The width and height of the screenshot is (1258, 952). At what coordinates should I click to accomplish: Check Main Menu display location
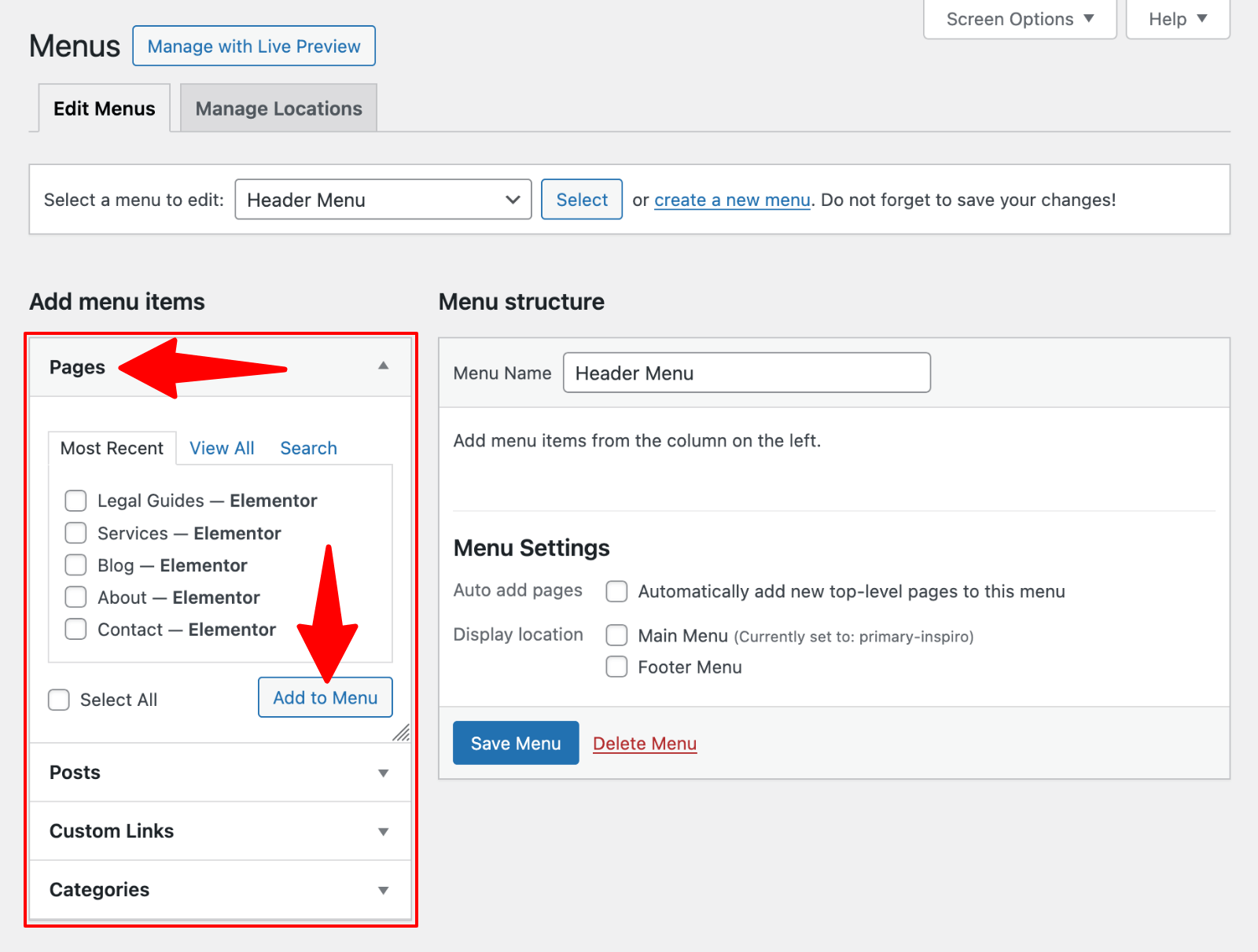click(616, 635)
